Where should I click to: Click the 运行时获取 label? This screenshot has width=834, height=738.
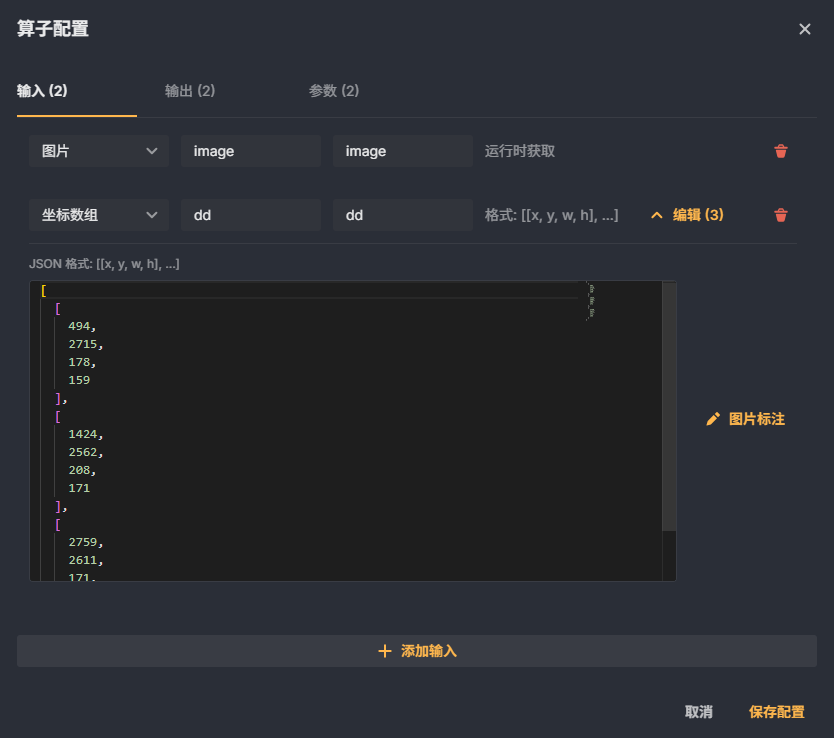tap(520, 151)
